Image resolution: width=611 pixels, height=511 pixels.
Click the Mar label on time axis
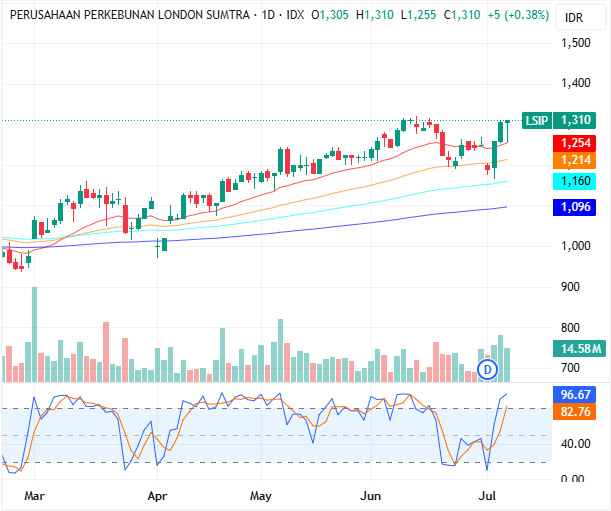(34, 496)
